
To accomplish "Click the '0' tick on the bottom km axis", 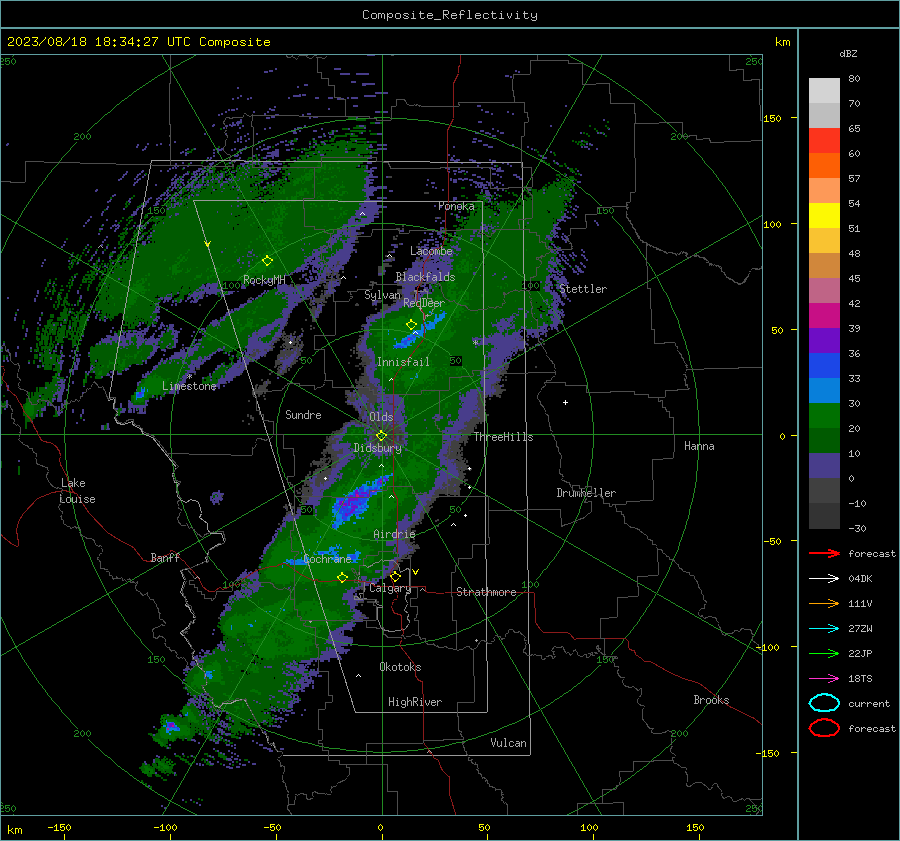I will 380,827.
